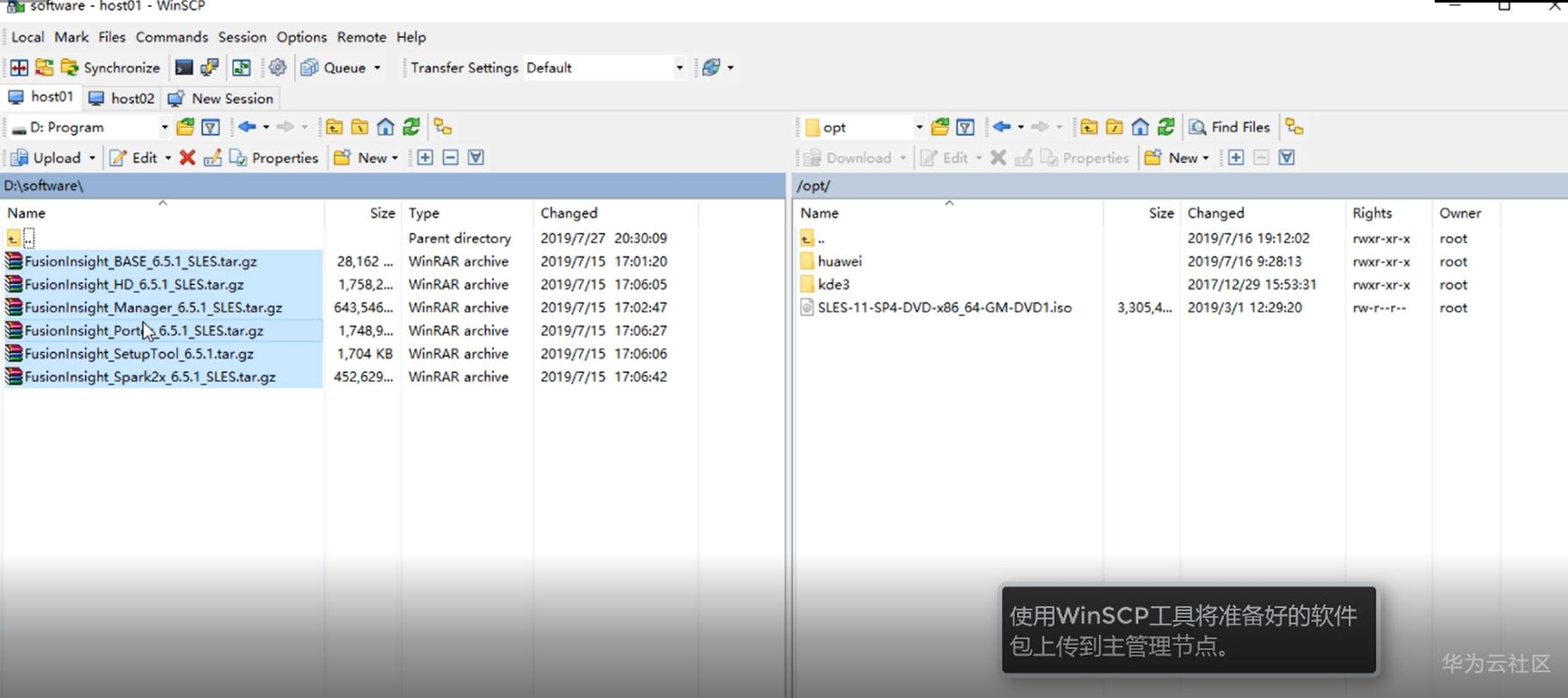Go to the local home directory icon
1568x698 pixels.
(x=385, y=127)
